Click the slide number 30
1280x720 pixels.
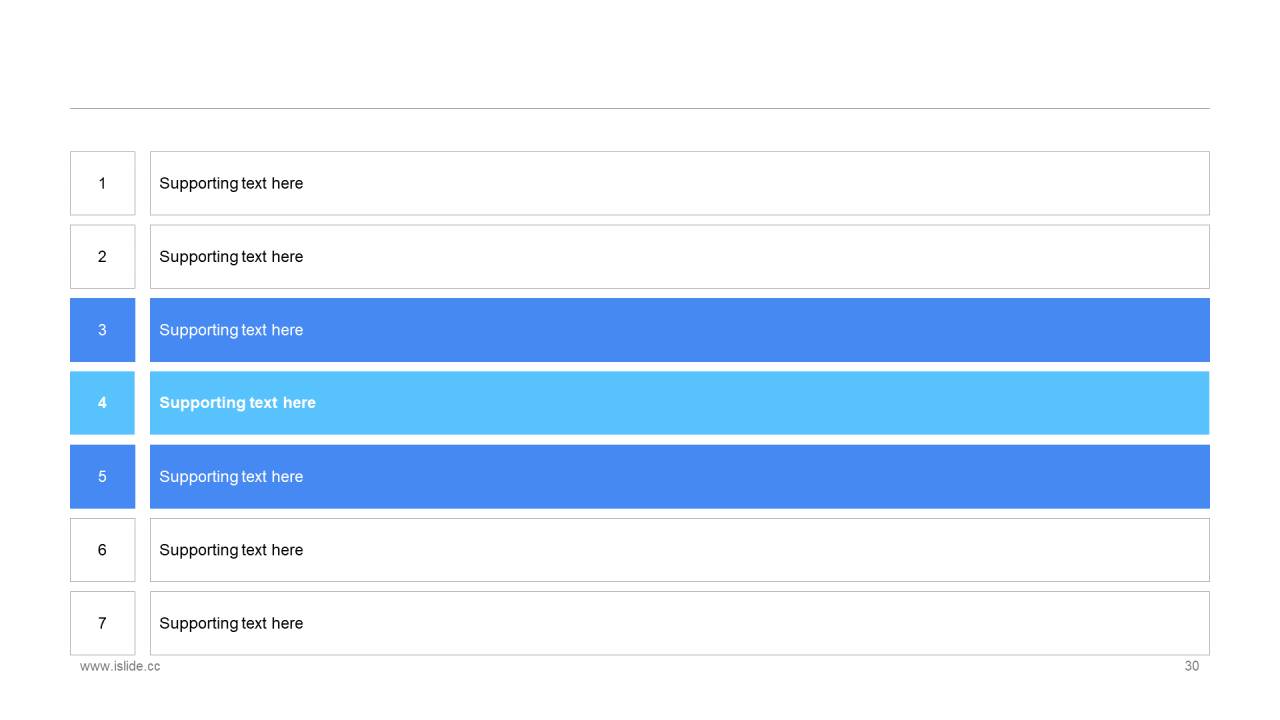(1192, 666)
